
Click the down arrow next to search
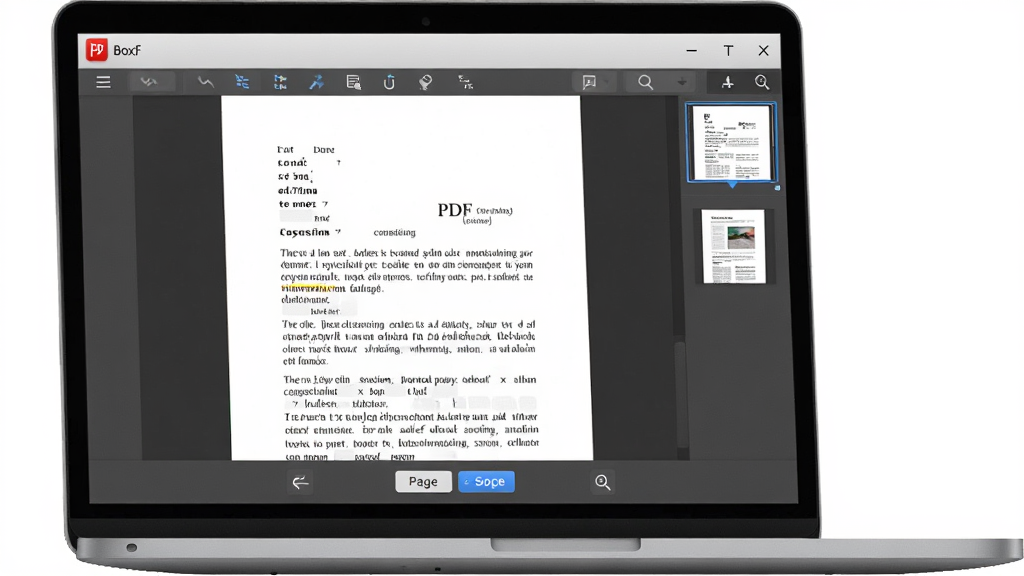[682, 82]
